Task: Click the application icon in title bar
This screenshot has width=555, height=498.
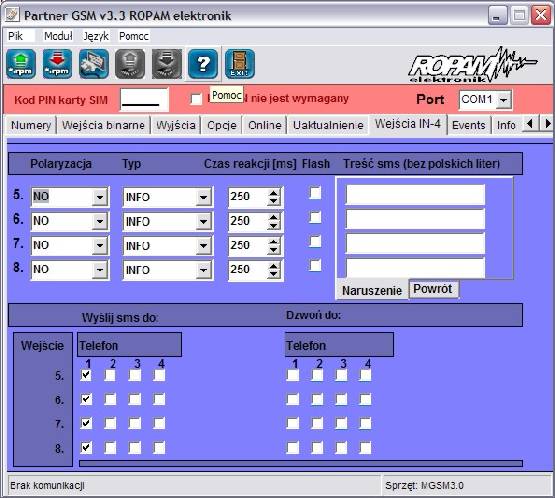Action: click(12, 15)
